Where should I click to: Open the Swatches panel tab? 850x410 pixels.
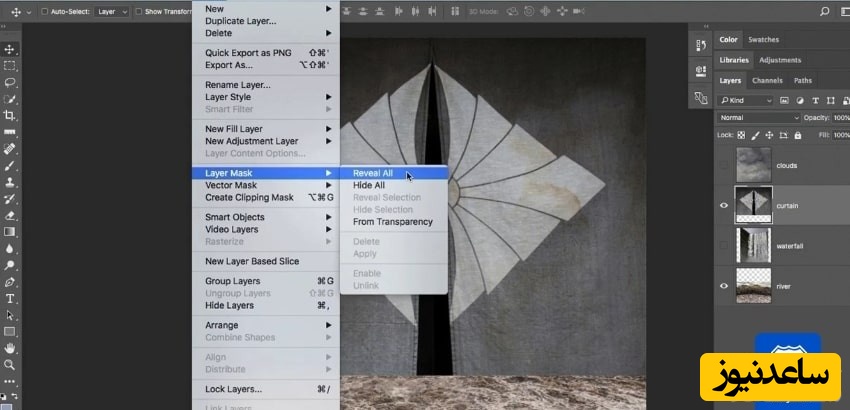point(764,40)
